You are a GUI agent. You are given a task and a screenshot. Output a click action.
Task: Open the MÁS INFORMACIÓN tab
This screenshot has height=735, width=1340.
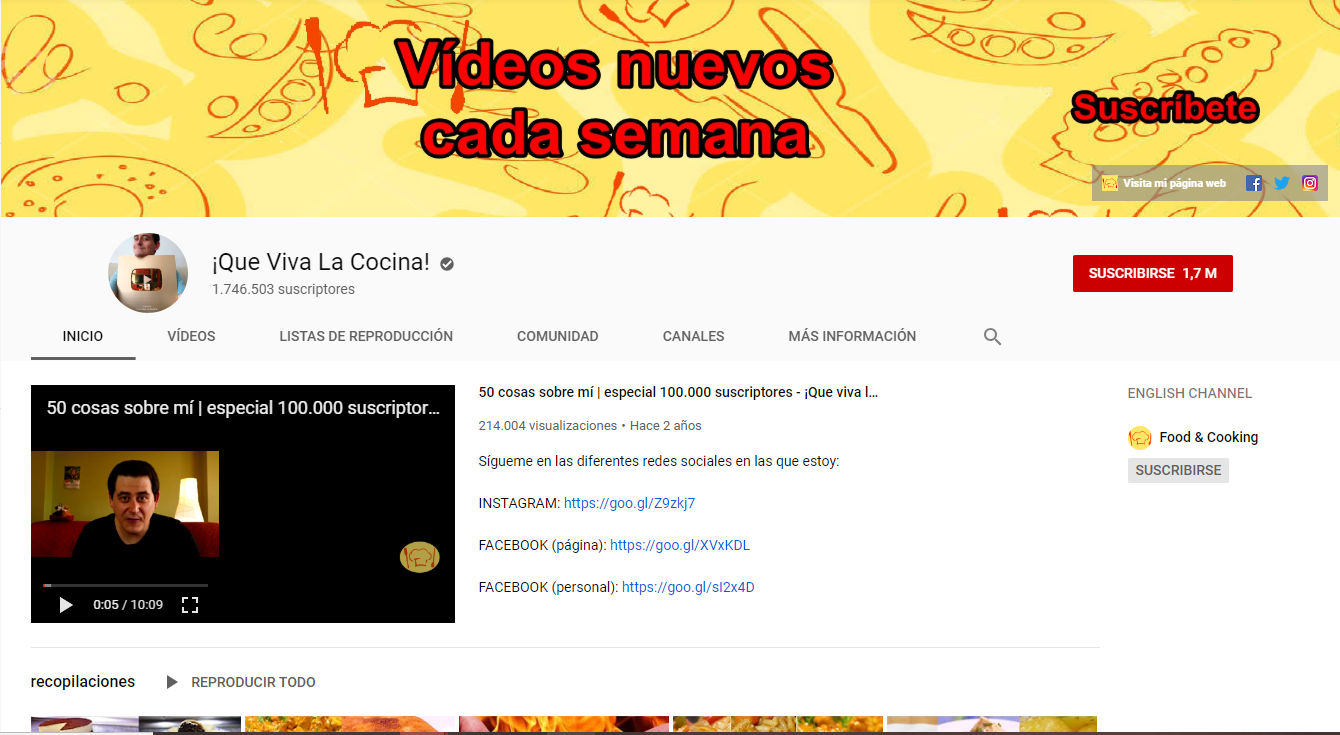852,337
